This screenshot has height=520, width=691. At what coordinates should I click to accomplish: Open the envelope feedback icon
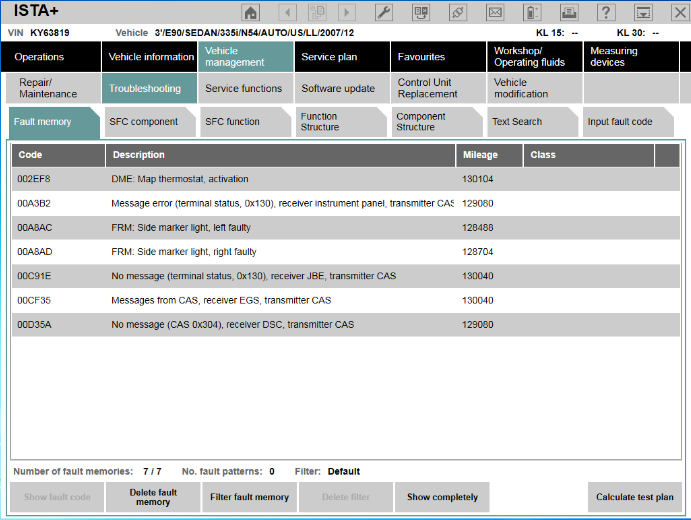[495, 12]
